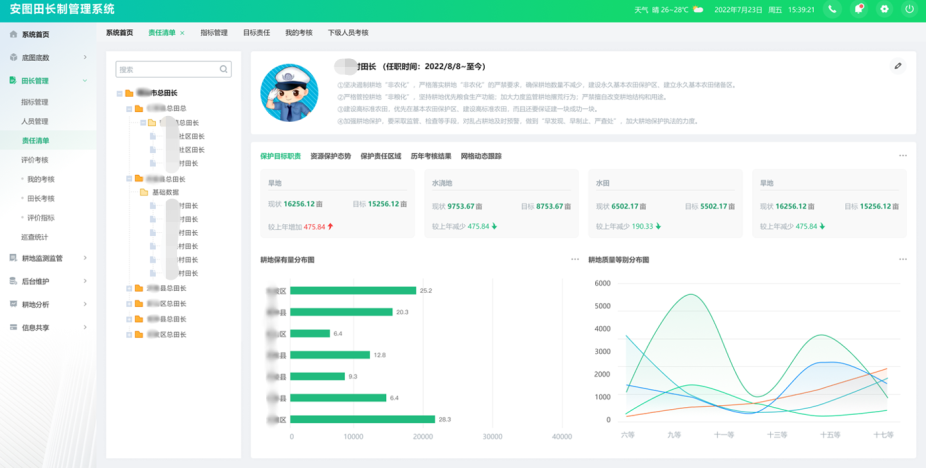This screenshot has width=926, height=468.
Task: Switch to the 指标管理 tab
Action: [x=214, y=33]
